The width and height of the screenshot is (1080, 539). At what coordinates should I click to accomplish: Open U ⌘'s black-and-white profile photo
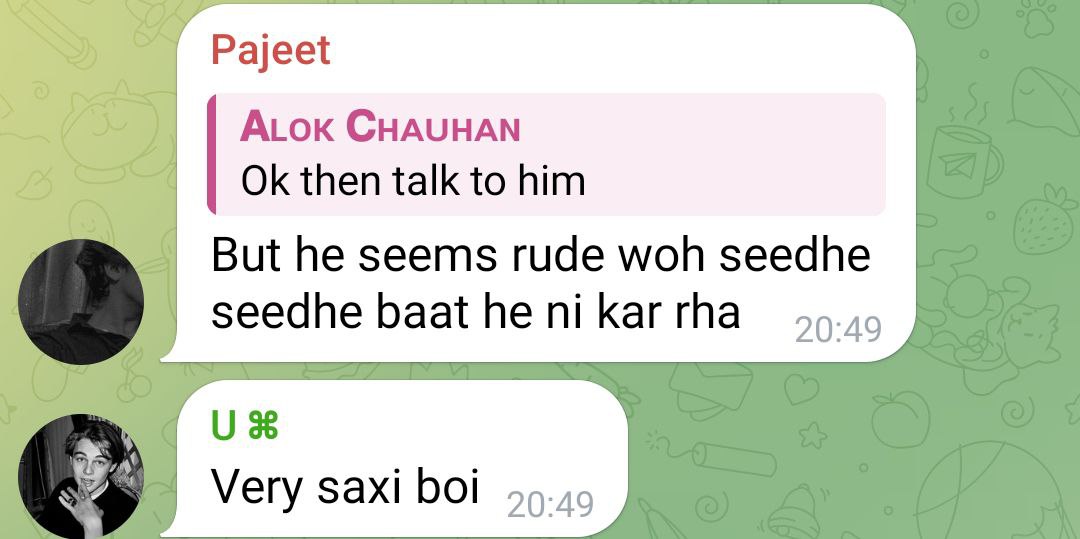[81, 476]
